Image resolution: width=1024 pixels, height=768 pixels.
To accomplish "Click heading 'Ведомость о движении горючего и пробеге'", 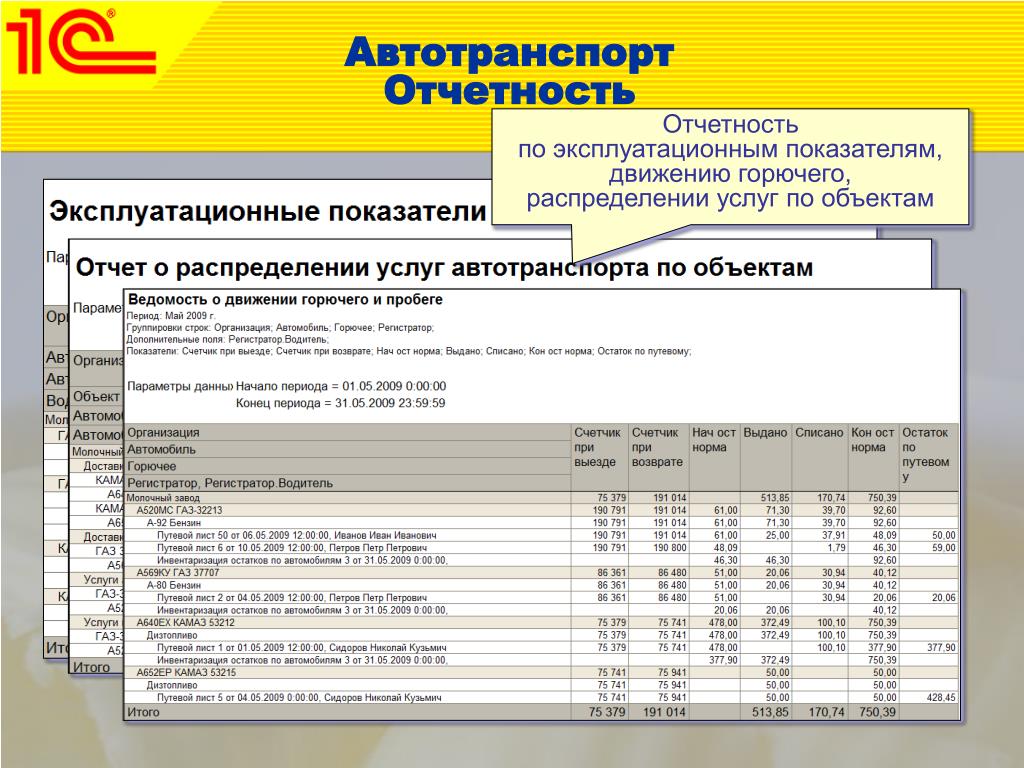I will click(285, 300).
